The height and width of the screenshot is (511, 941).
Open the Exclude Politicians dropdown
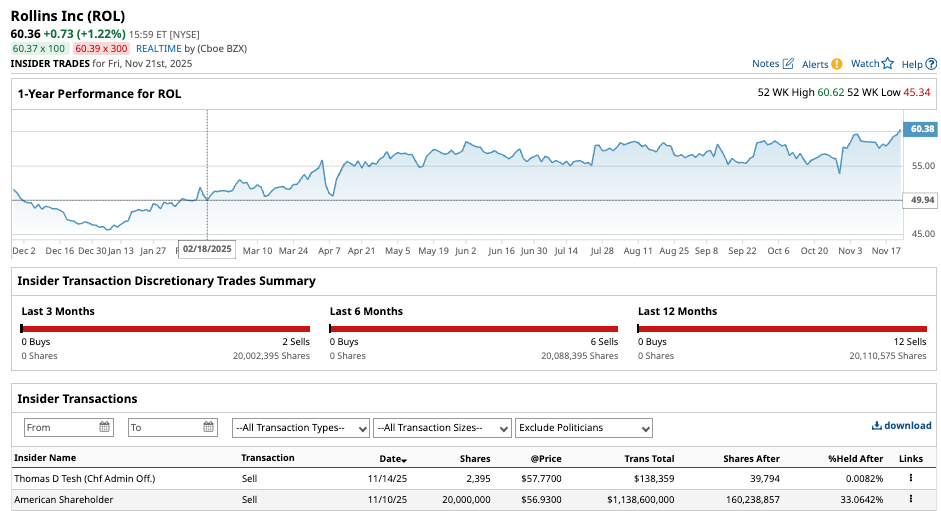coord(584,428)
